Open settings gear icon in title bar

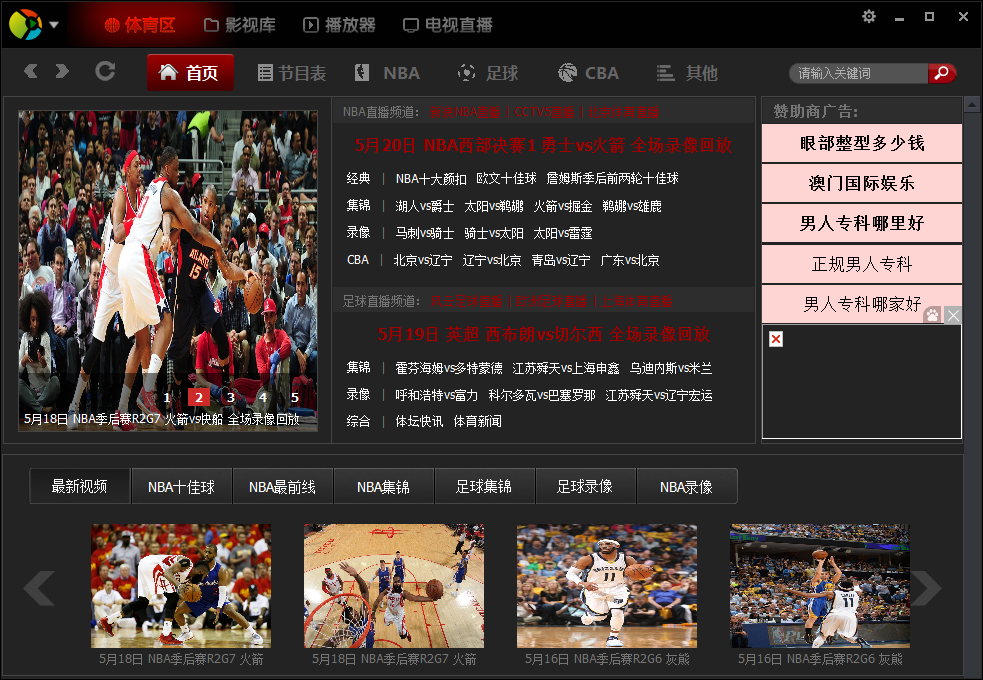click(869, 16)
